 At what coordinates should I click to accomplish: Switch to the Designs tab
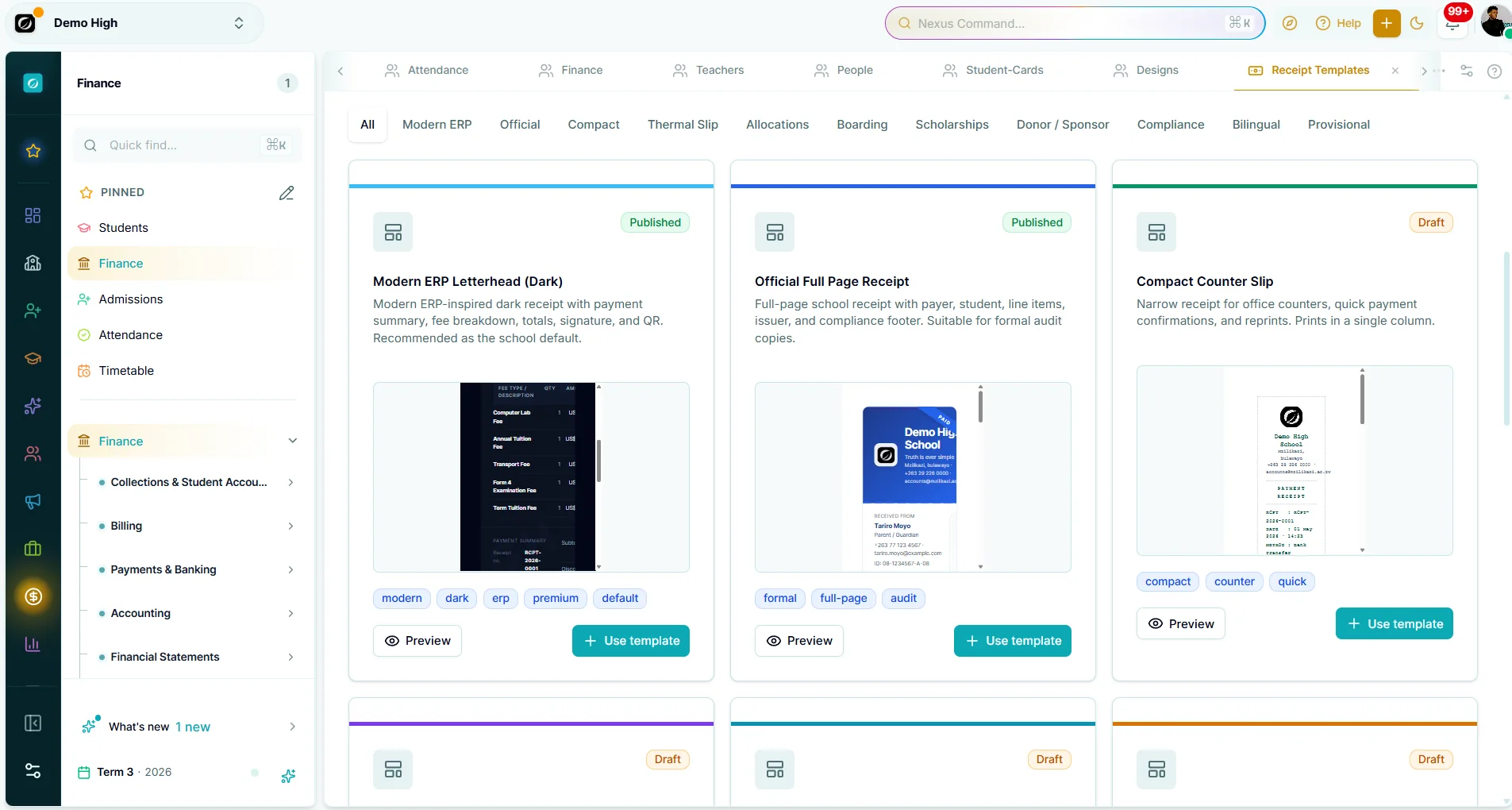point(1145,70)
